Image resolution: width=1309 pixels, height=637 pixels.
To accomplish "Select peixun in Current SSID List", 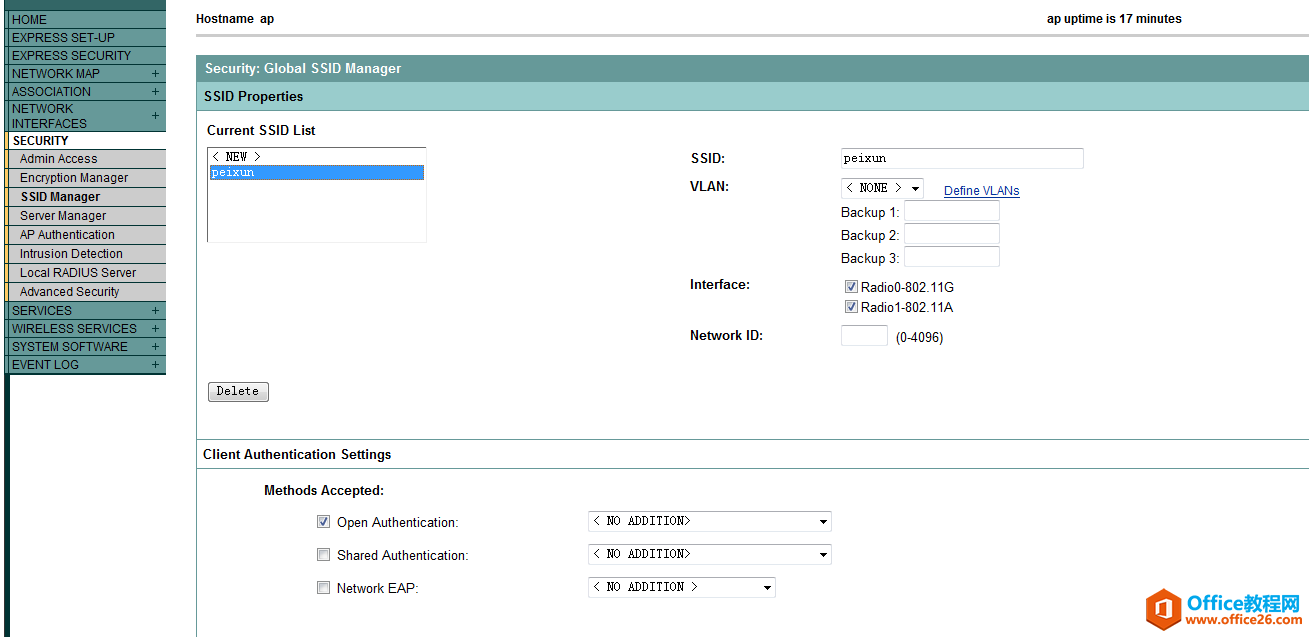I will pos(315,173).
